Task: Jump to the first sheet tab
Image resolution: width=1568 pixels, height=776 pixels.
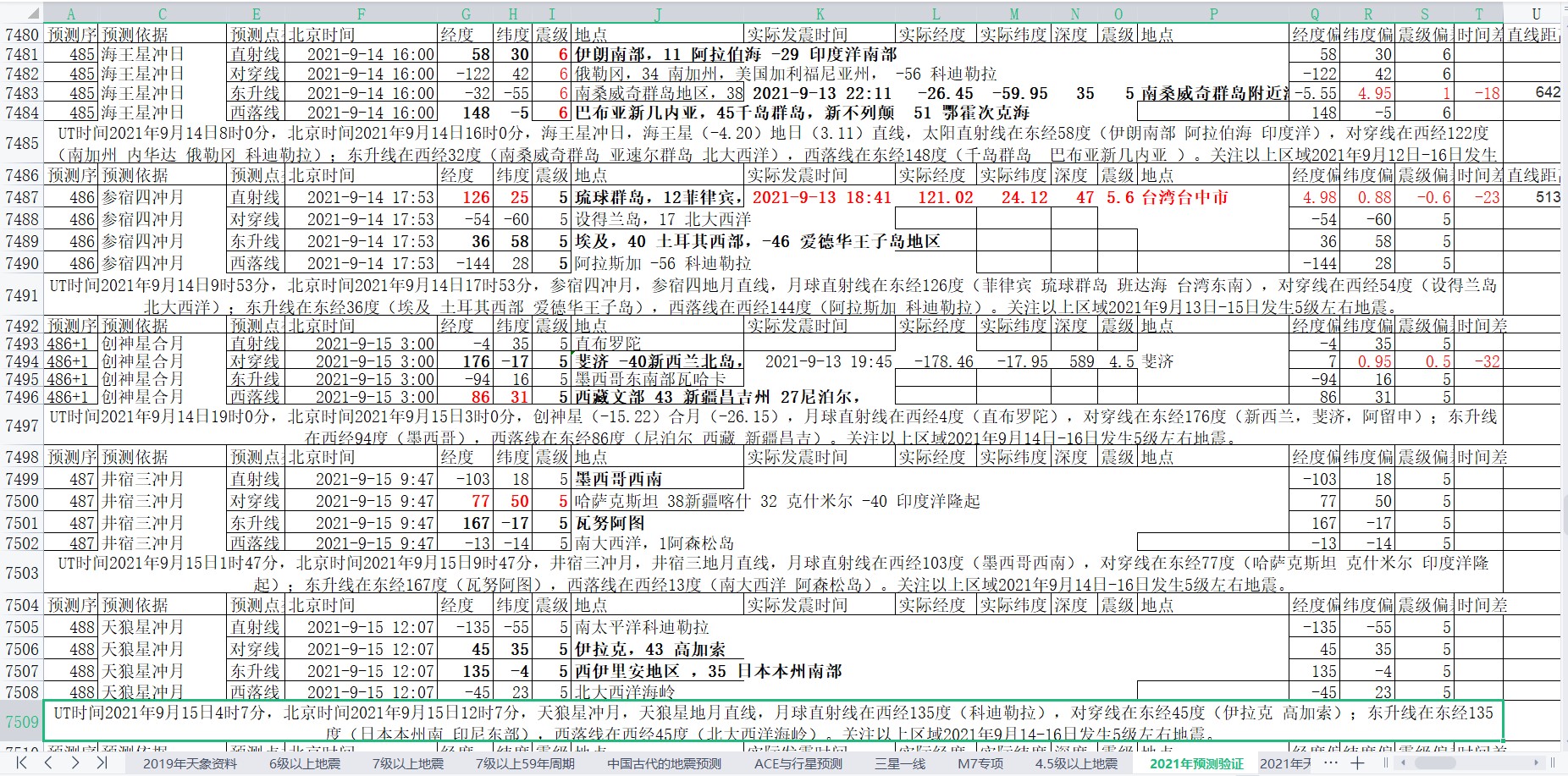Action: click(22, 762)
